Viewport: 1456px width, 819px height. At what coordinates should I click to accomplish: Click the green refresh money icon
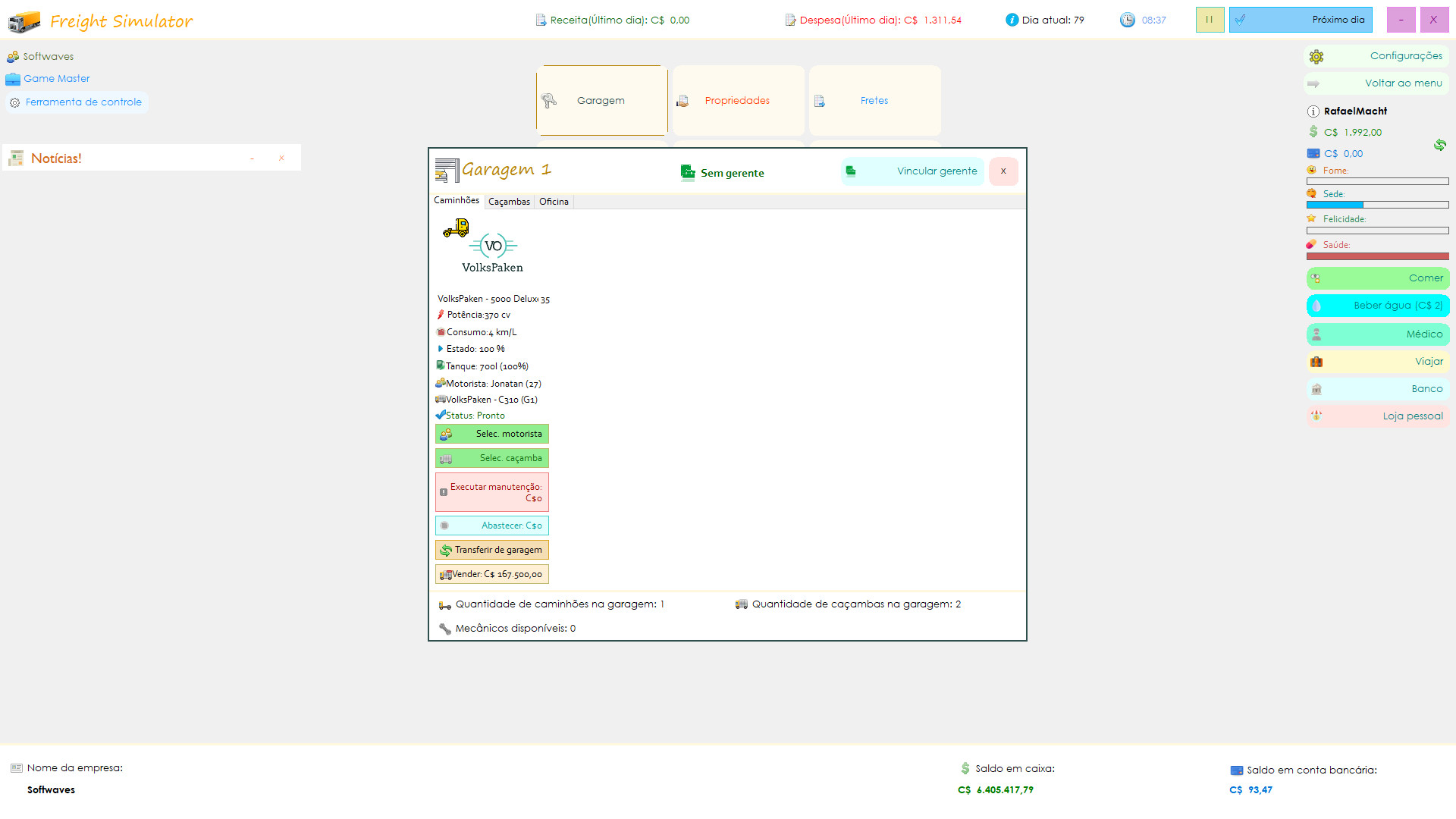[x=1439, y=145]
